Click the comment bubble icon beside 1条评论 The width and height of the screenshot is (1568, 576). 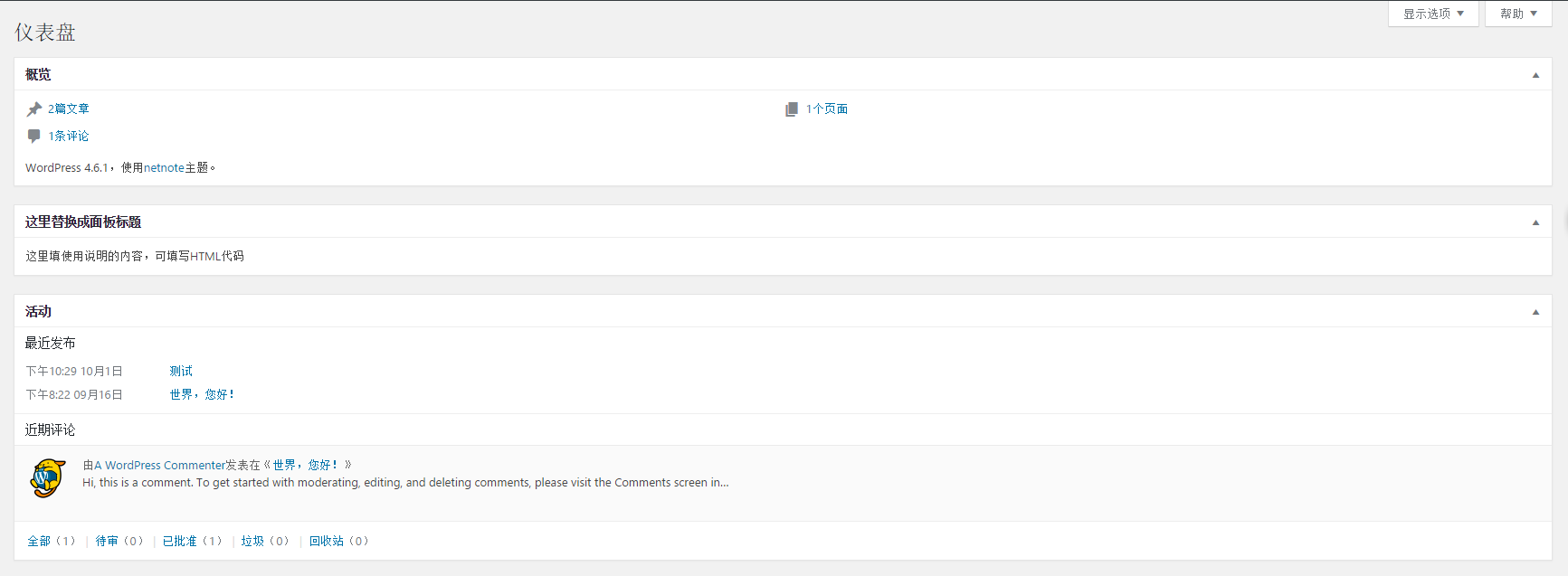34,136
